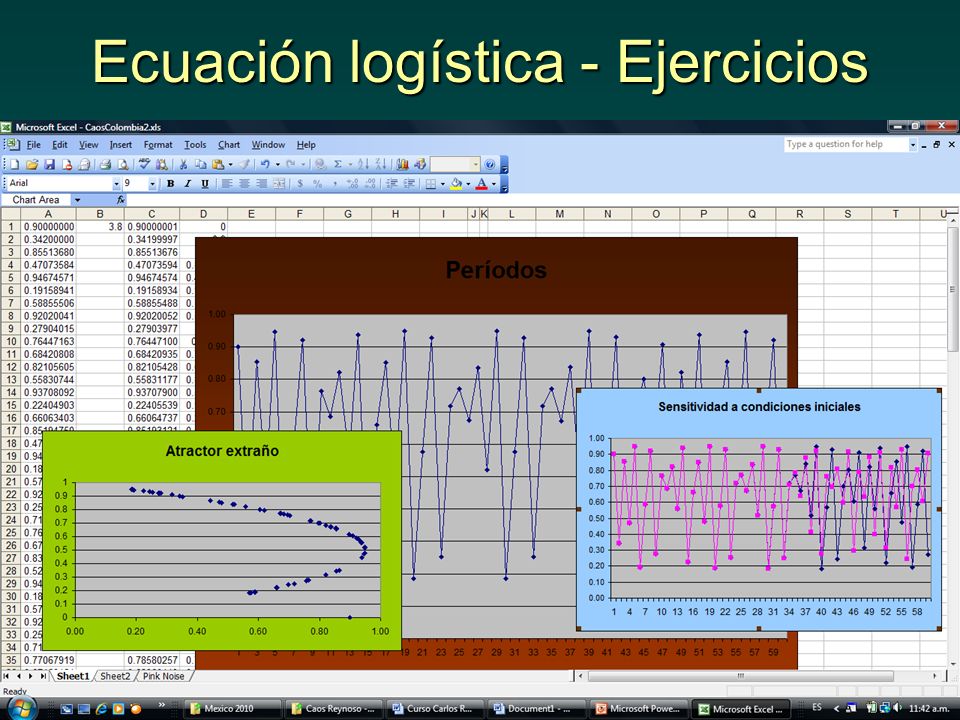
Task: Switch to Curso Carlos R... taskbar window
Action: pos(436,709)
